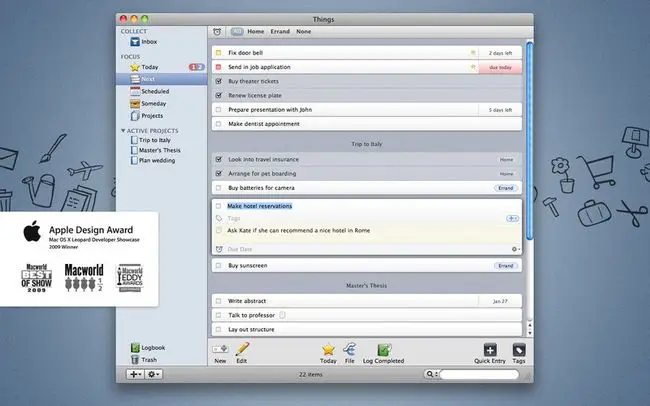Select the Next list in sidebar

click(162, 79)
